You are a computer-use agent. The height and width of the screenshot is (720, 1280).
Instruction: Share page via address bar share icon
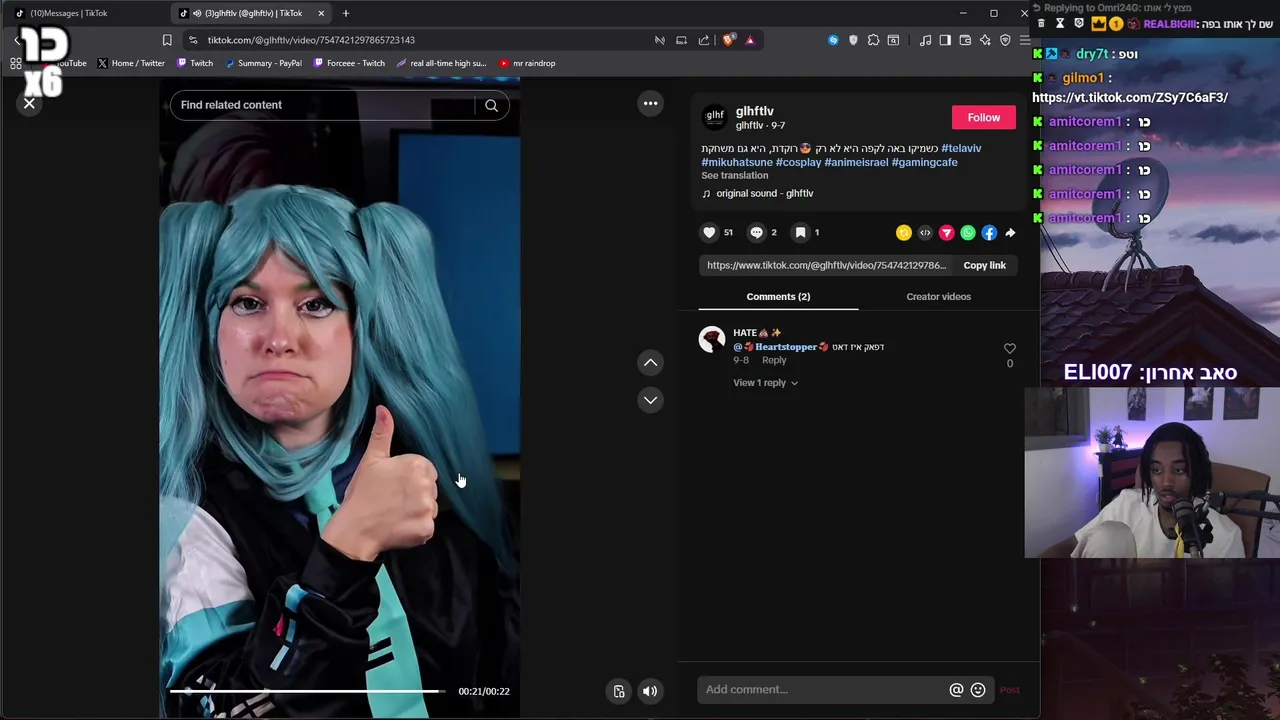pyautogui.click(x=704, y=40)
